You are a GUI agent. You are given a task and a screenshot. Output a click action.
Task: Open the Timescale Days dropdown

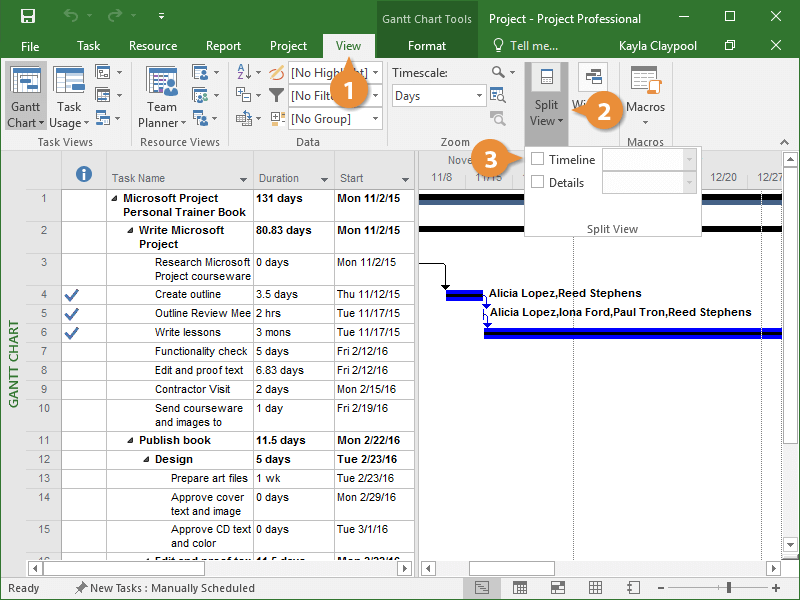(x=479, y=96)
